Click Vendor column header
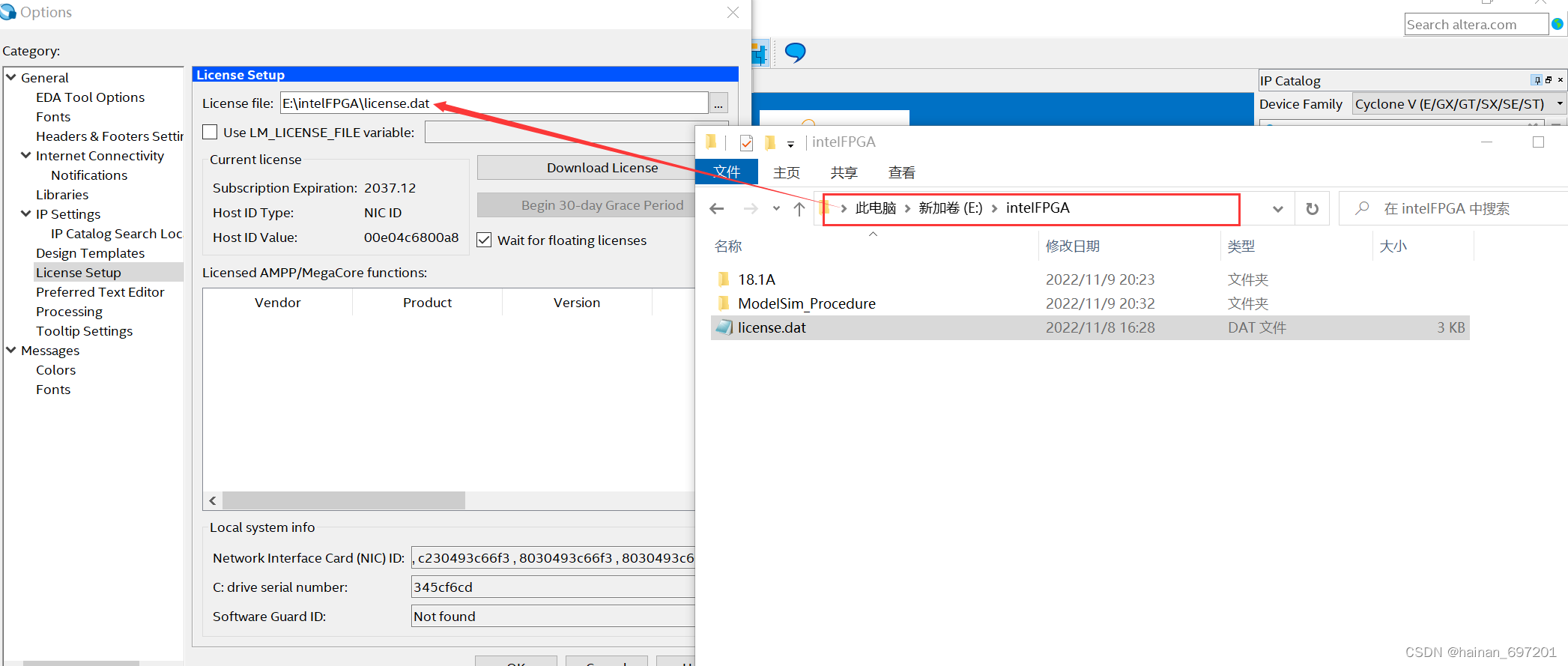The width and height of the screenshot is (1568, 666). pos(278,303)
